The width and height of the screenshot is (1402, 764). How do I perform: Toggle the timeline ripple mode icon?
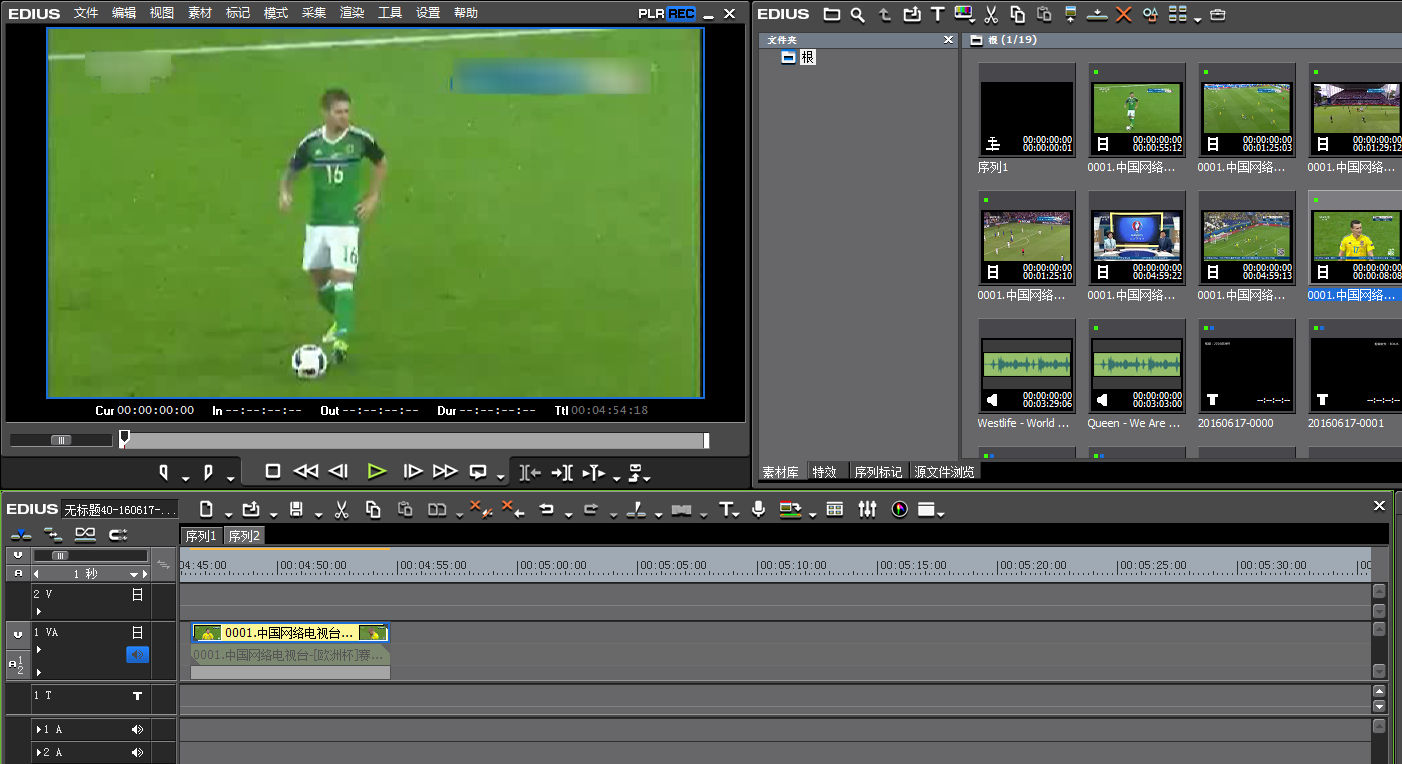[x=52, y=535]
